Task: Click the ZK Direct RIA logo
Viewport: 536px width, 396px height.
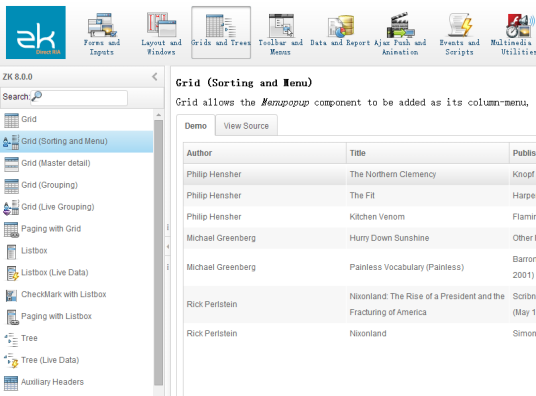Action: [36, 32]
